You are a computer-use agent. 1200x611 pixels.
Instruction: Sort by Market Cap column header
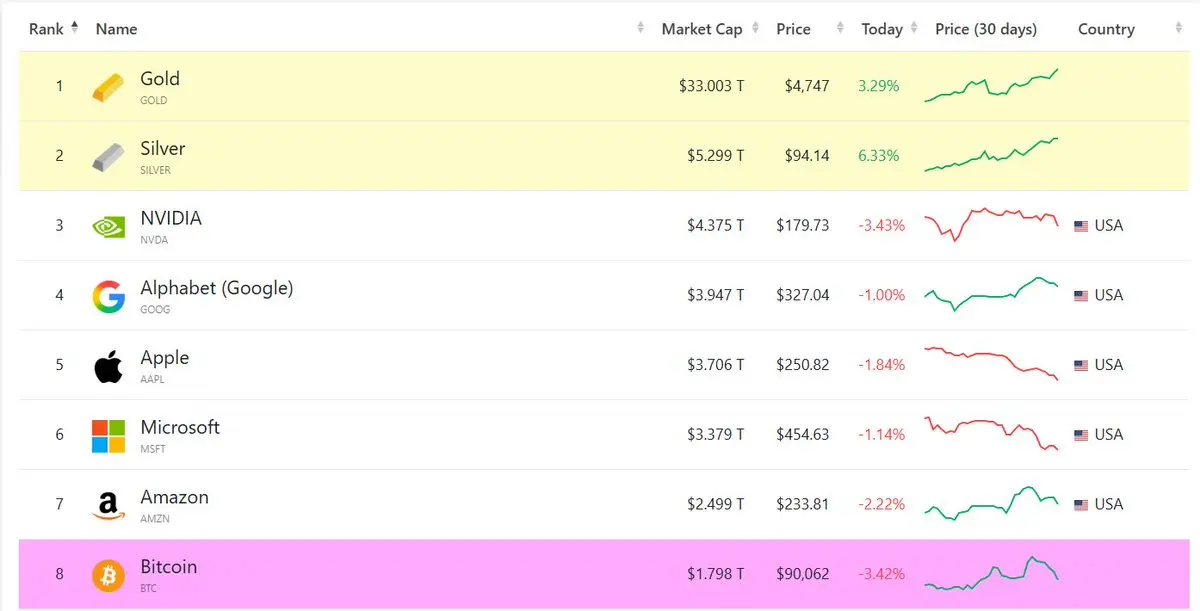(x=702, y=29)
